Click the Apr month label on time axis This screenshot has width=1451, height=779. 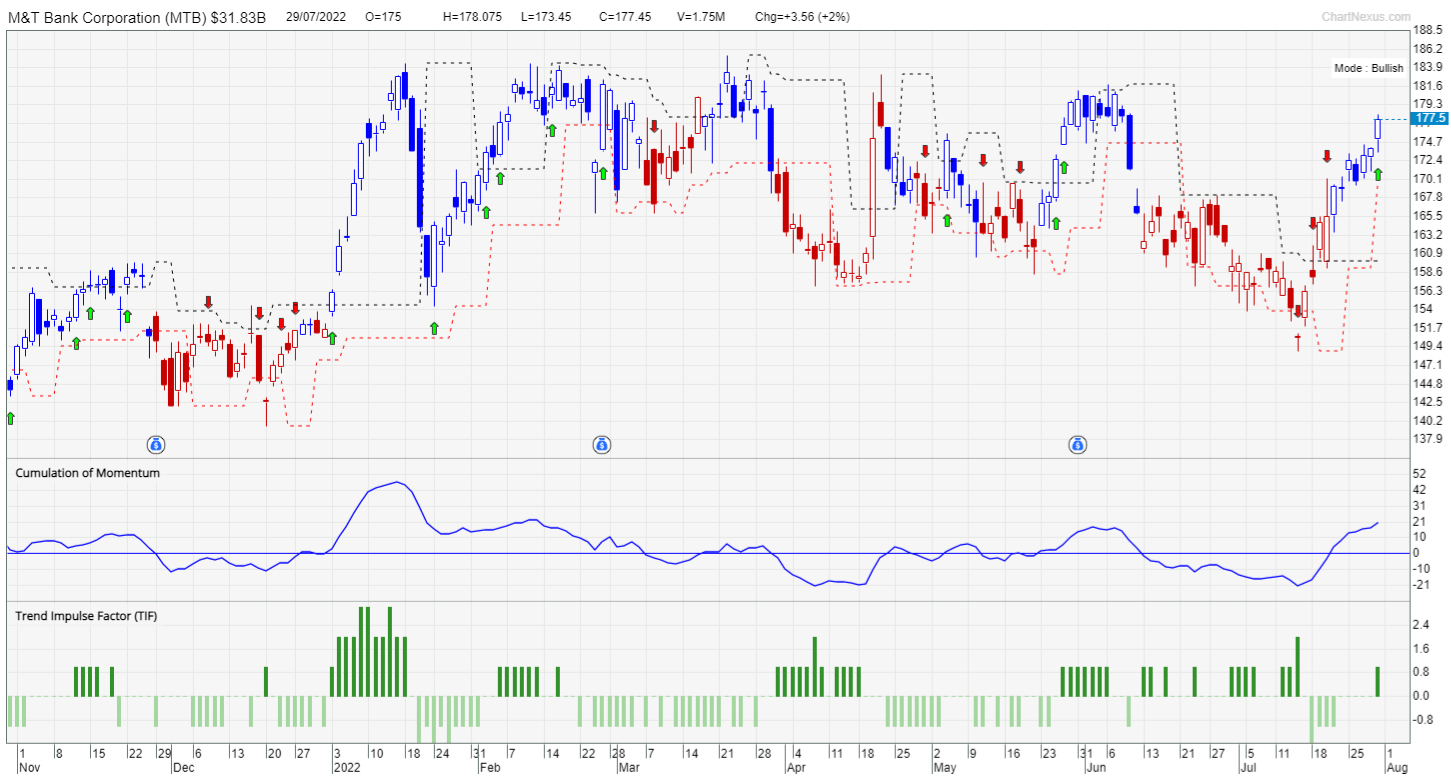point(797,769)
